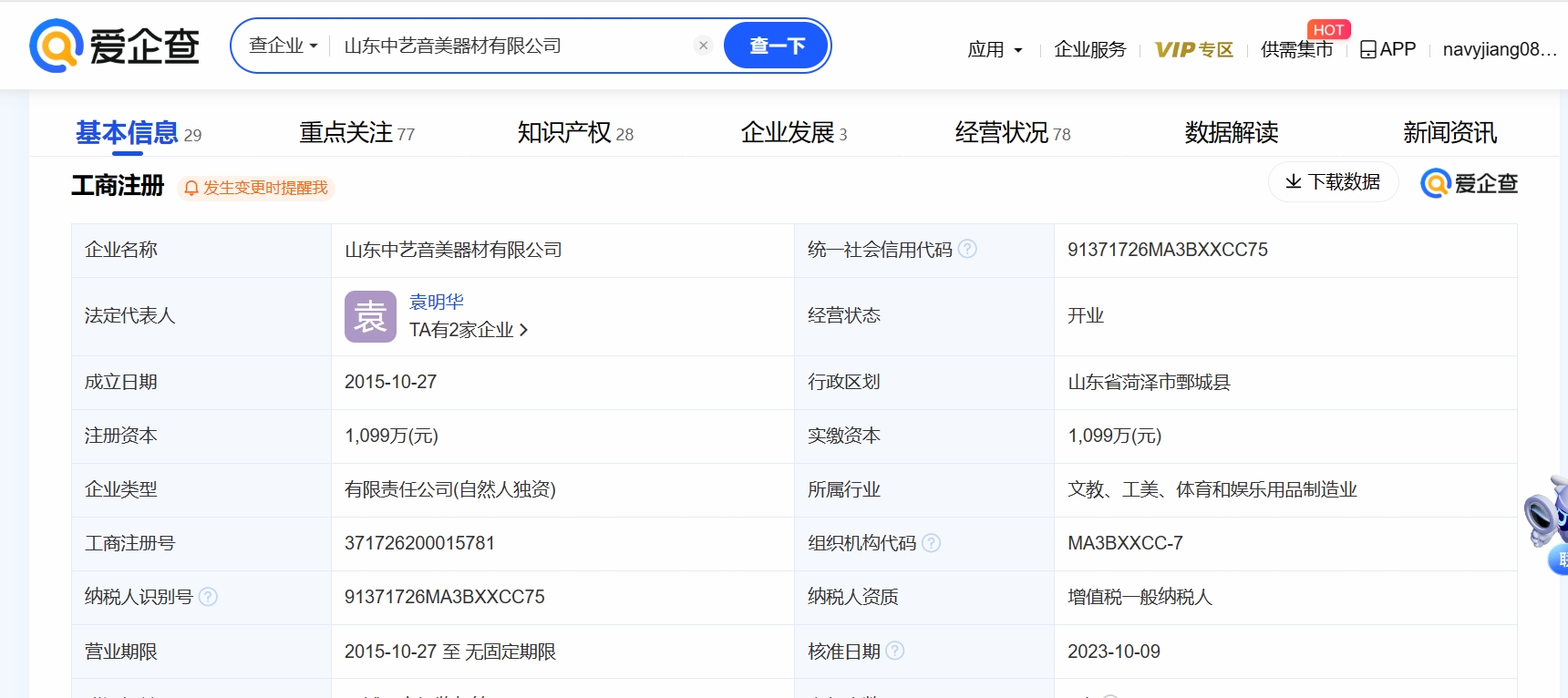Select the 有限责任公司(自然人独资) value
Image resolution: width=1568 pixels, height=698 pixels.
point(450,489)
